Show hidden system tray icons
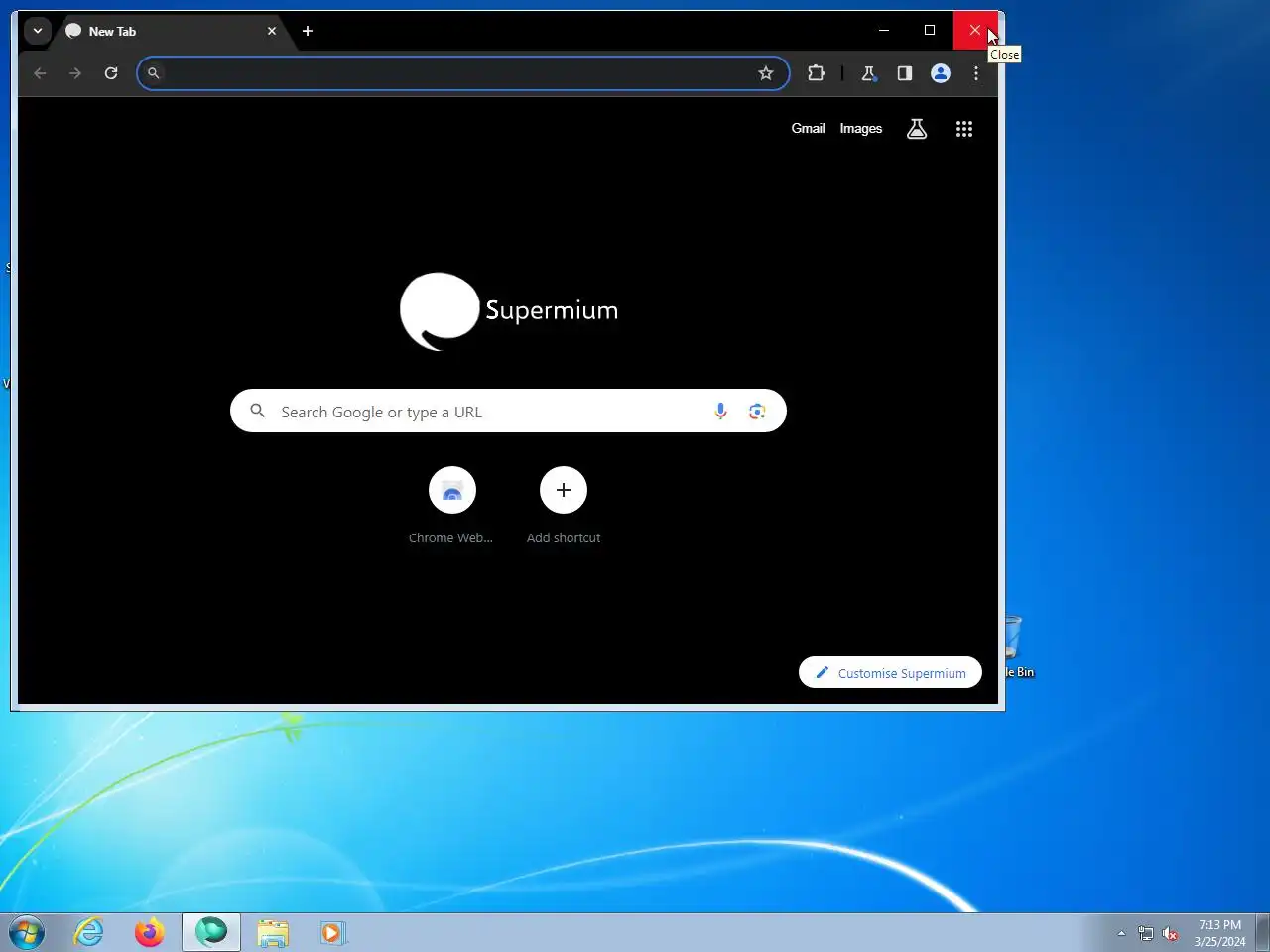The width and height of the screenshot is (1270, 952). 1121,933
